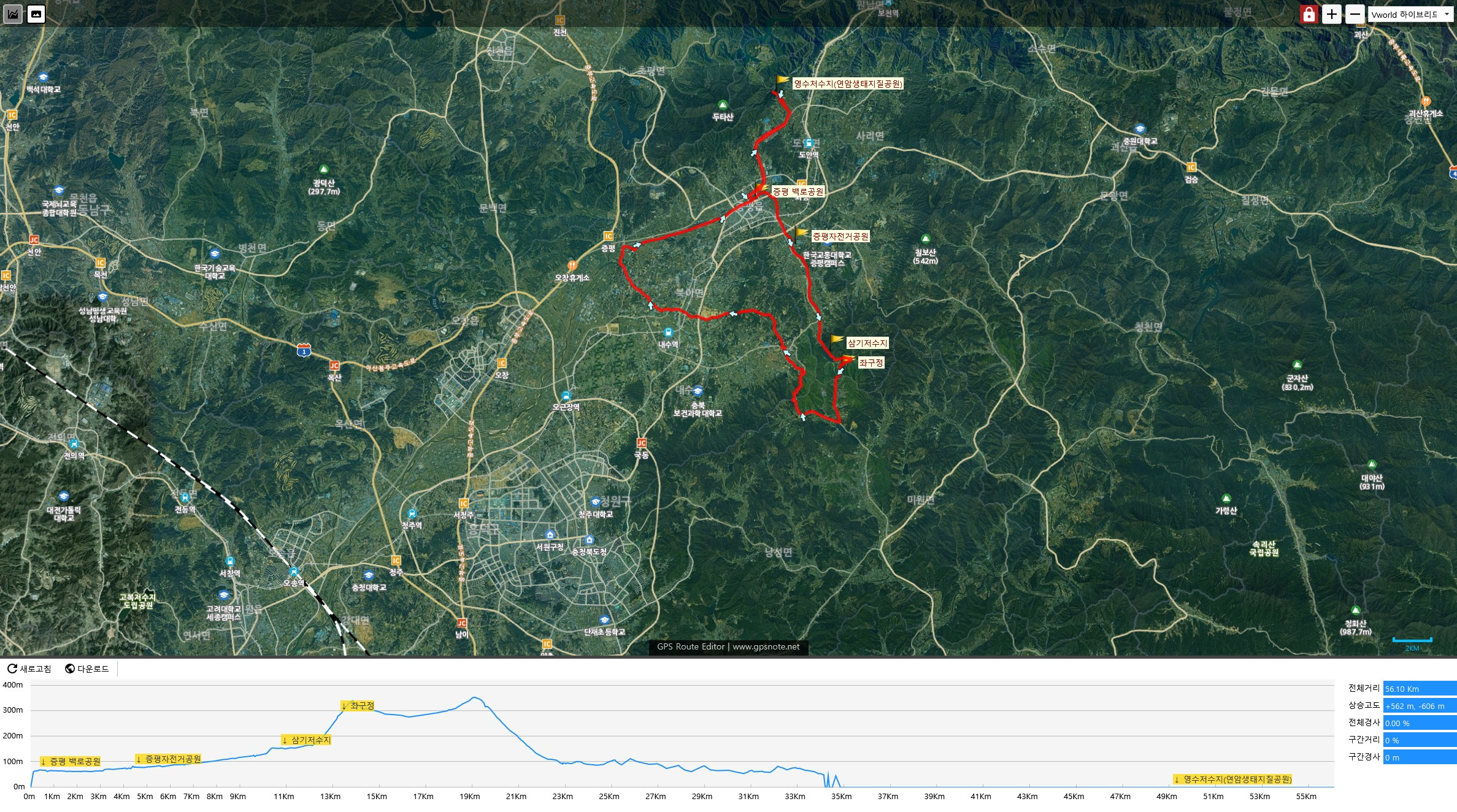1457x812 pixels.
Task: Click the 영수저수지 waypoint flag on the map
Action: tap(782, 81)
